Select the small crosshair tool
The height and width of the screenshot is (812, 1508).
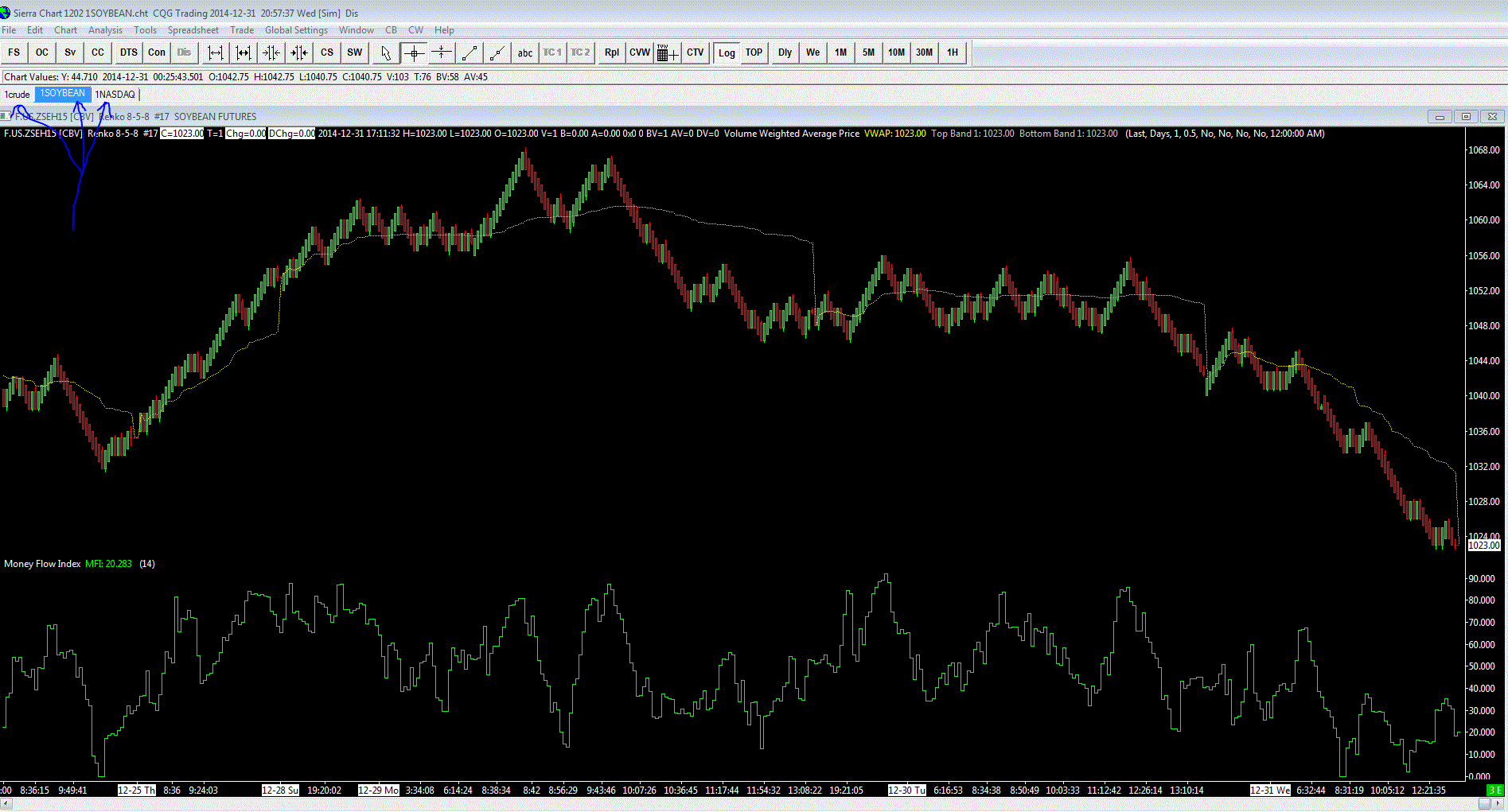442,52
